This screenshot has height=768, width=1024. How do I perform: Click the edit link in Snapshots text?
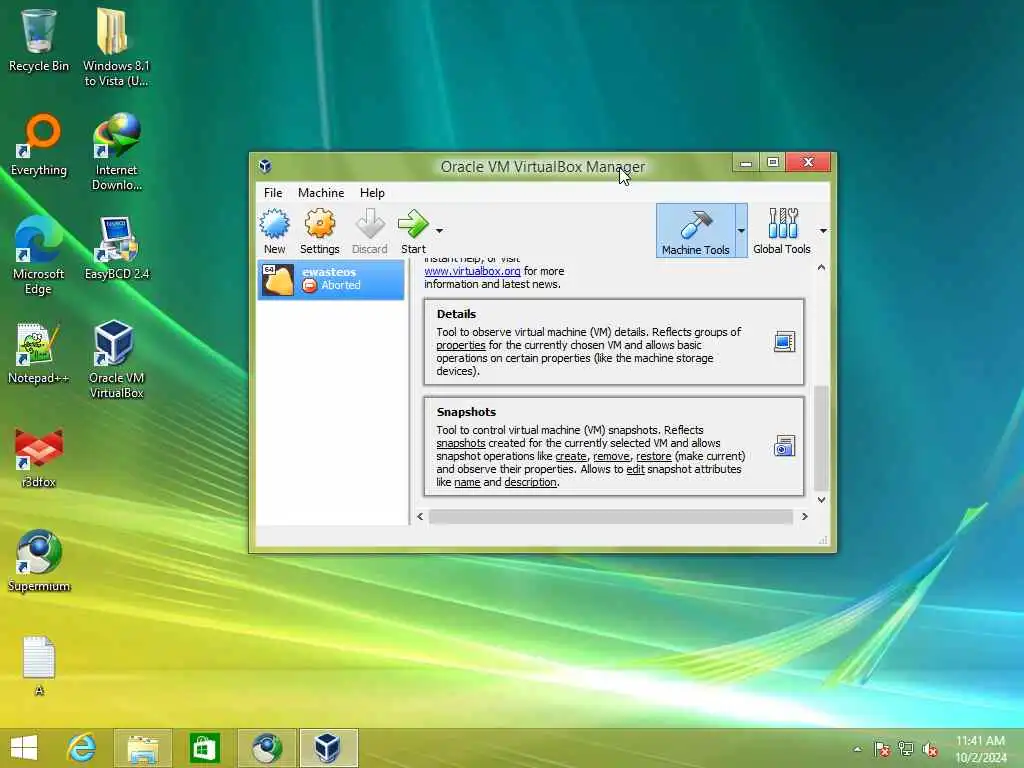click(x=635, y=470)
